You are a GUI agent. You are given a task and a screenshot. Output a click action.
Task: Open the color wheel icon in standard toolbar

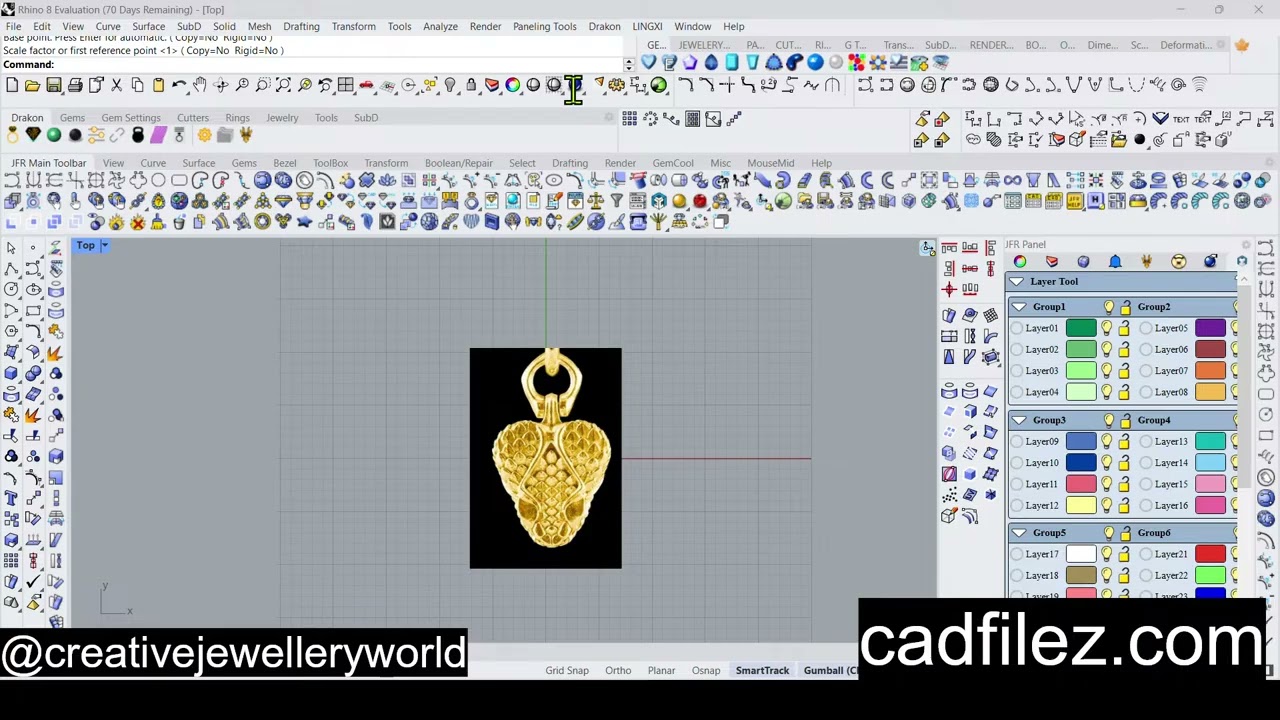512,85
